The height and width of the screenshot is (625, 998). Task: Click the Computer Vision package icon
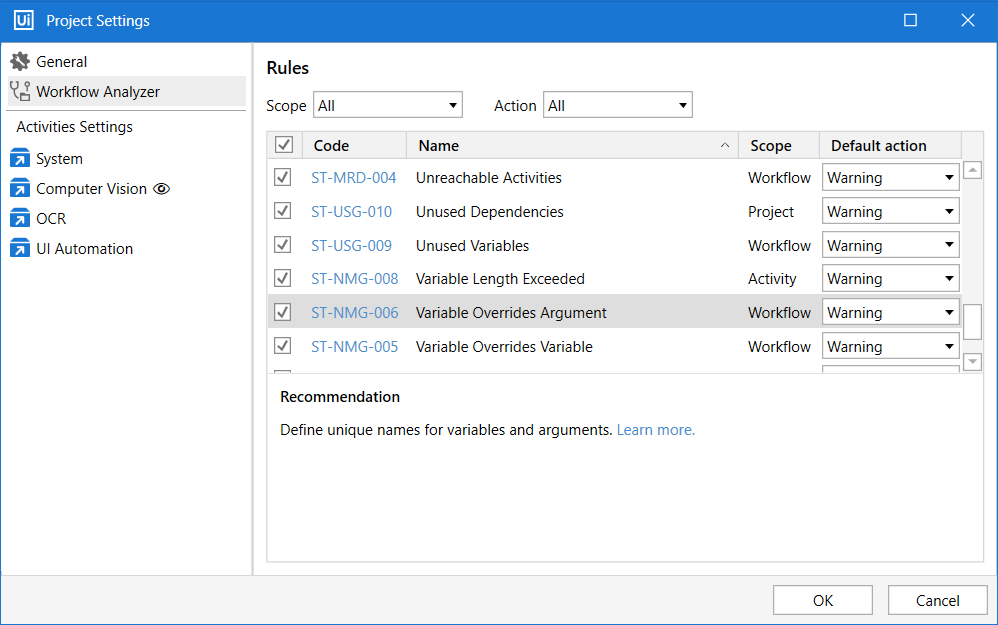(20, 189)
